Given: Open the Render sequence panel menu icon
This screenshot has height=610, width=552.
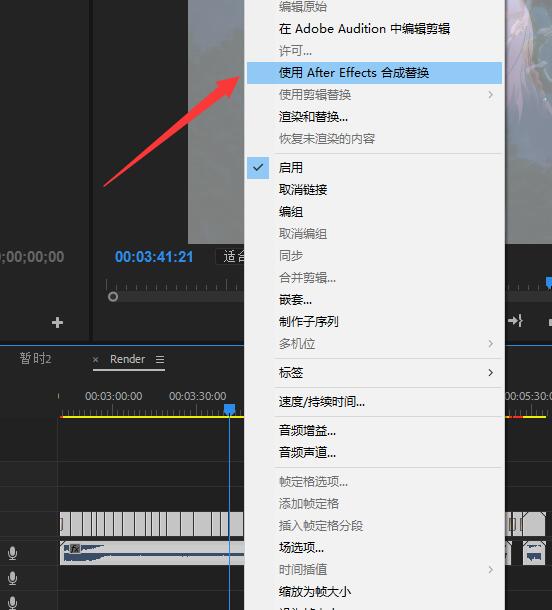Looking at the screenshot, I should coord(160,359).
